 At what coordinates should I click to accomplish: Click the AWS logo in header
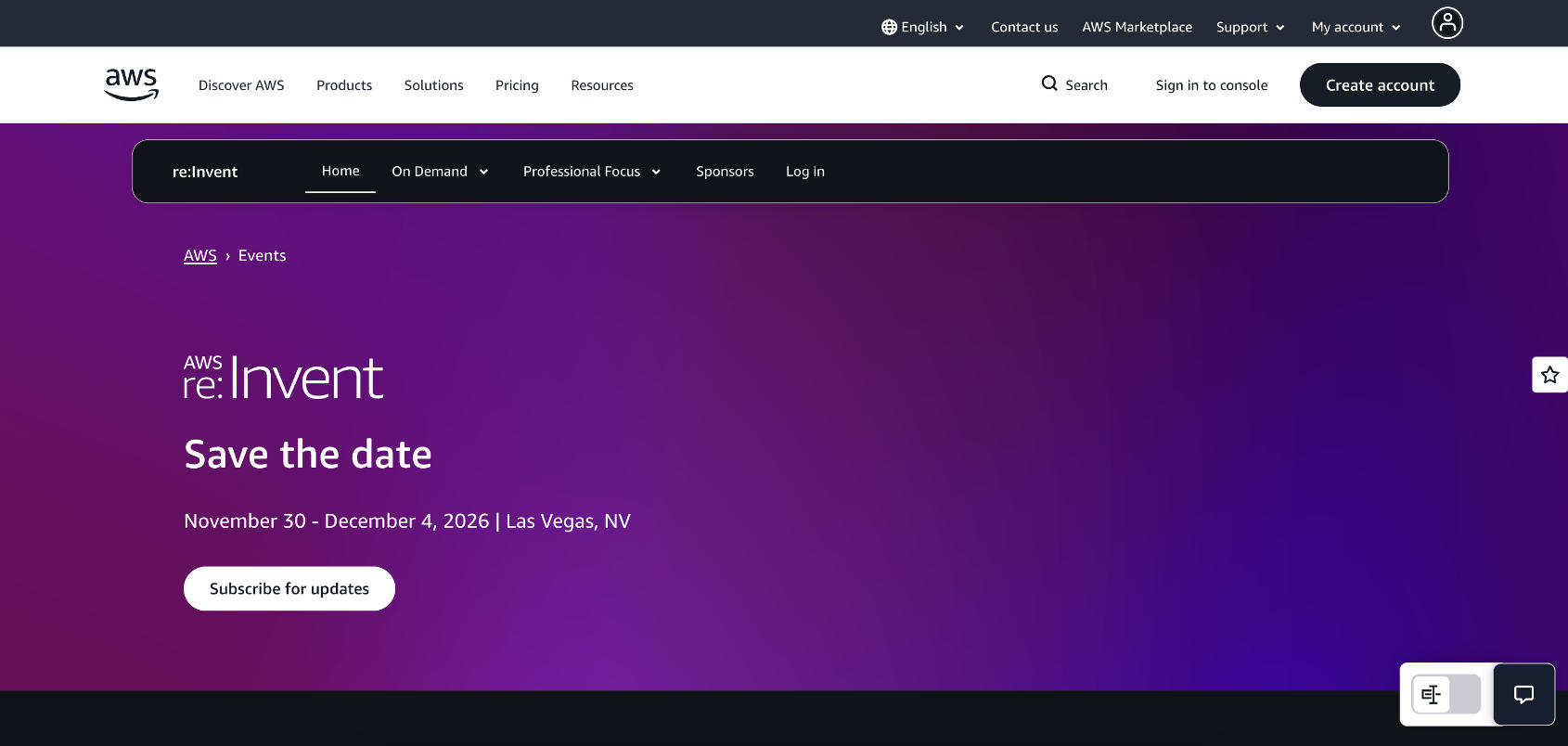click(131, 84)
